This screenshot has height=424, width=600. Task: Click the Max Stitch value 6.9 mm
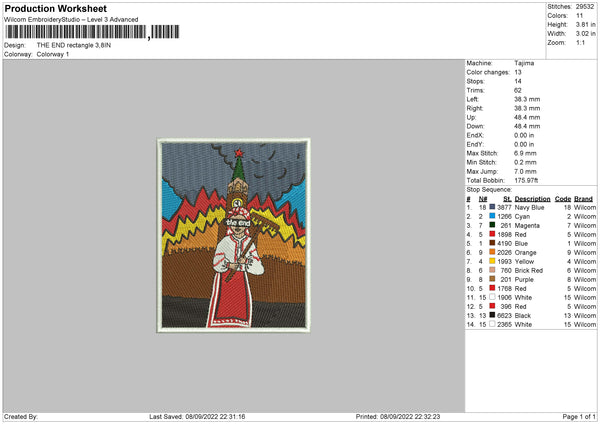tap(525, 153)
